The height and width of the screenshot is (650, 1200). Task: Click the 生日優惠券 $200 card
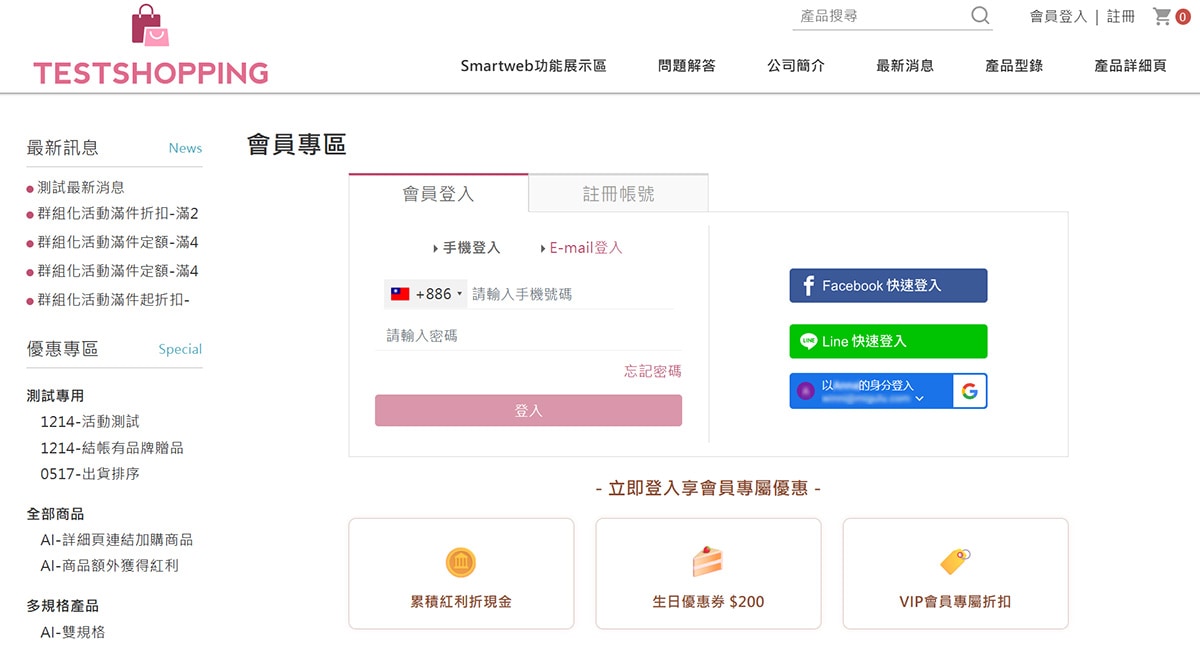point(708,573)
